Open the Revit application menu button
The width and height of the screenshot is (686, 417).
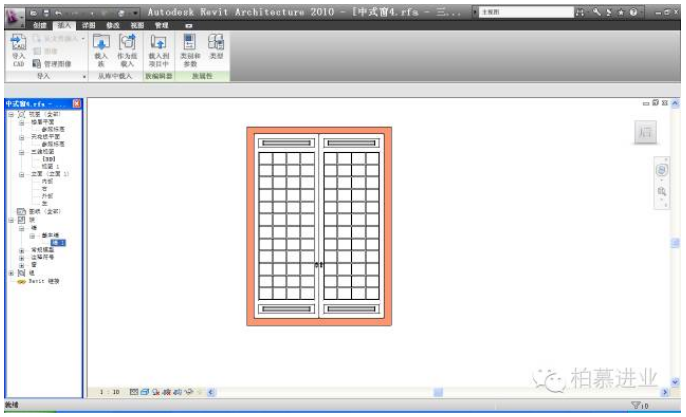pyautogui.click(x=14, y=18)
